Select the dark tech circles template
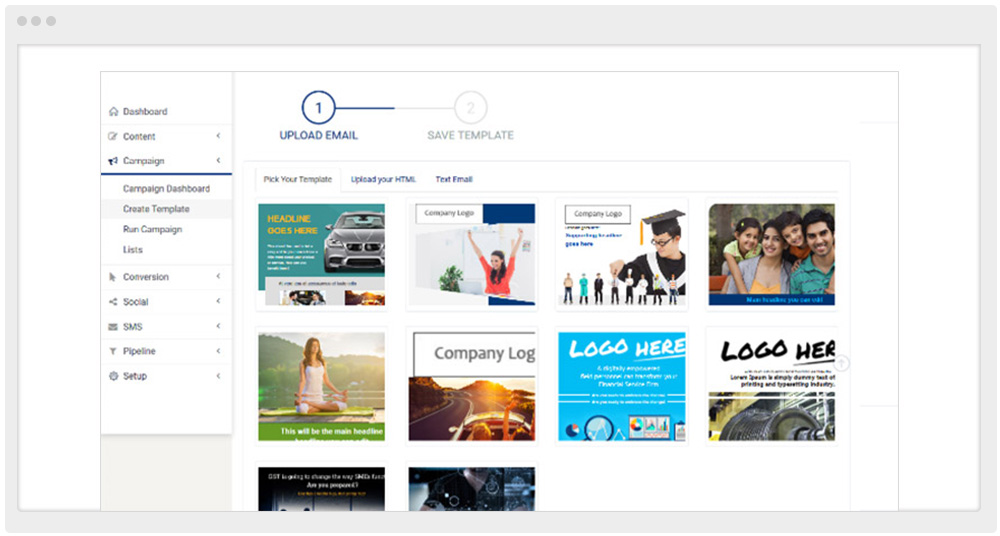1000x536 pixels. pyautogui.click(x=472, y=488)
